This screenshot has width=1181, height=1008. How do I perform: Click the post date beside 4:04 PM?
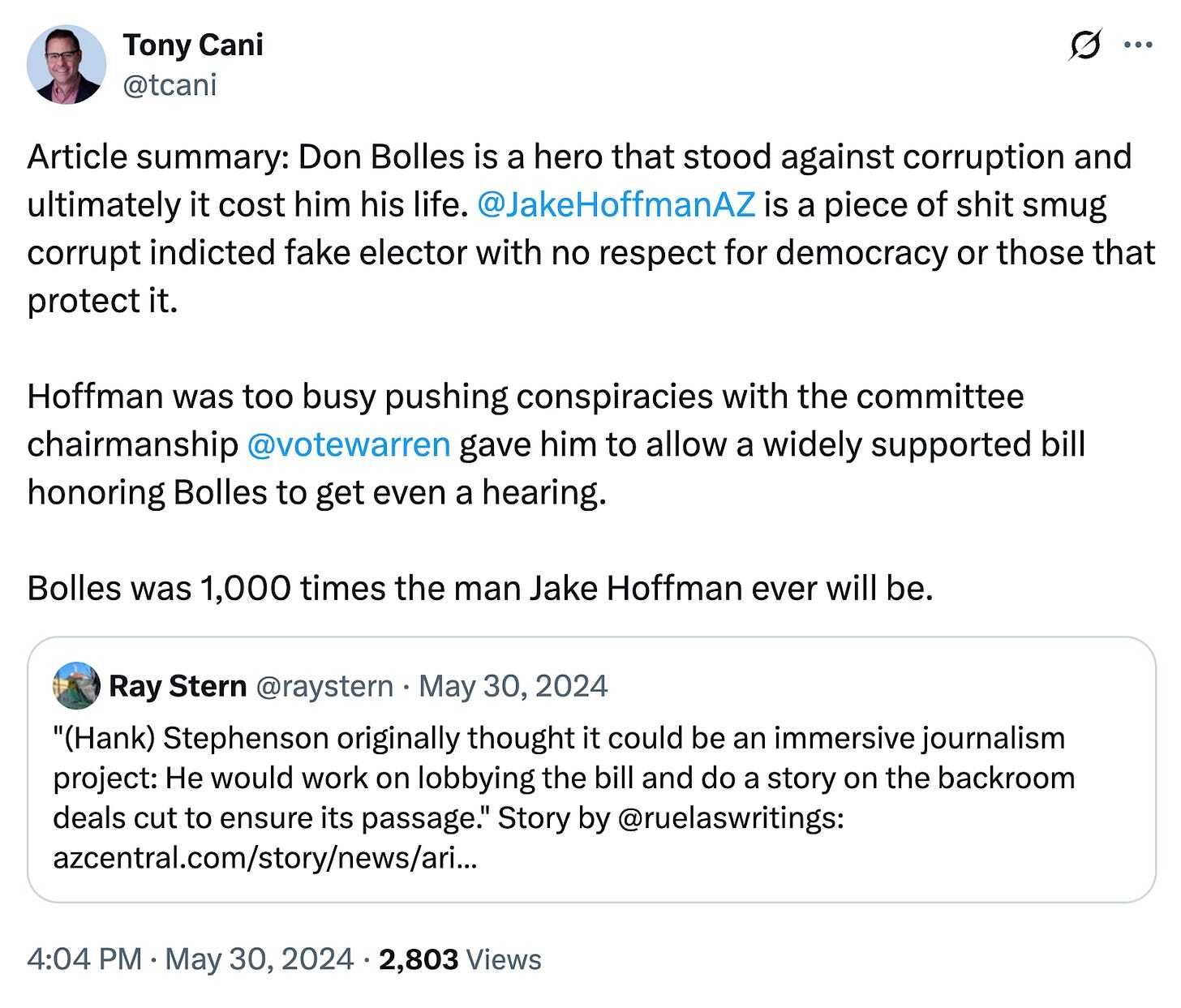coord(260,959)
